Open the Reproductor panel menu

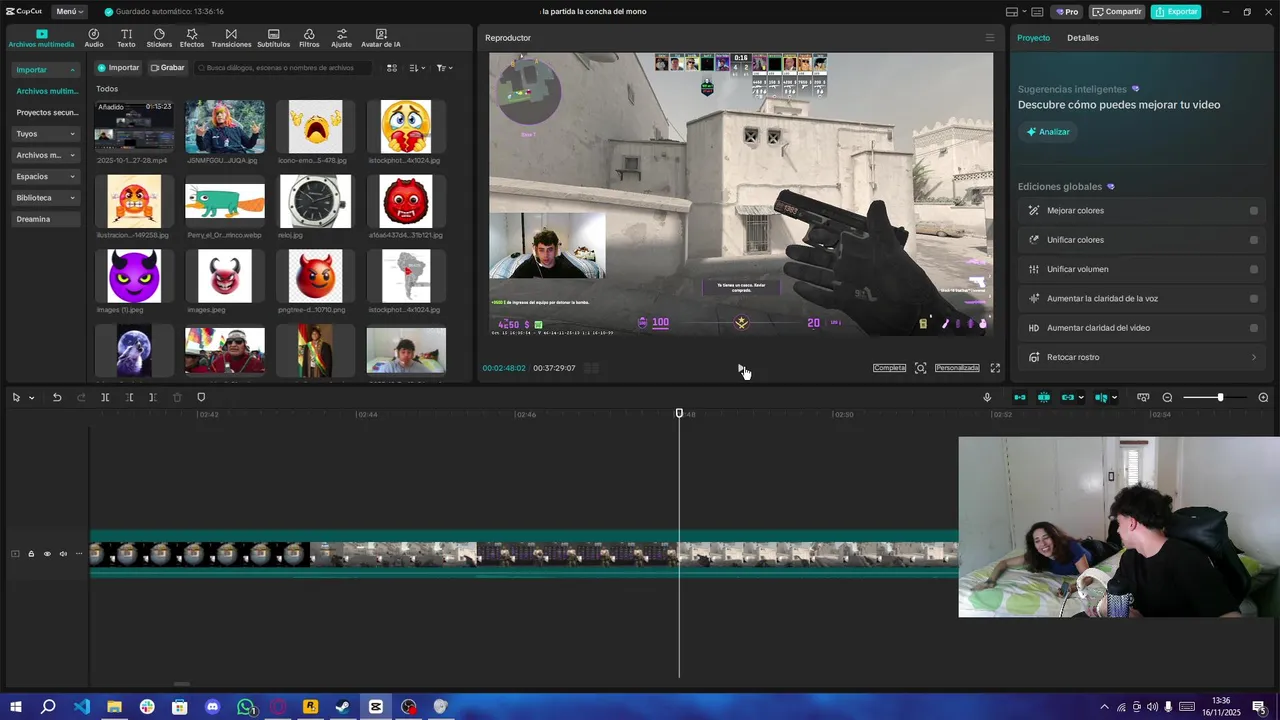click(x=990, y=38)
